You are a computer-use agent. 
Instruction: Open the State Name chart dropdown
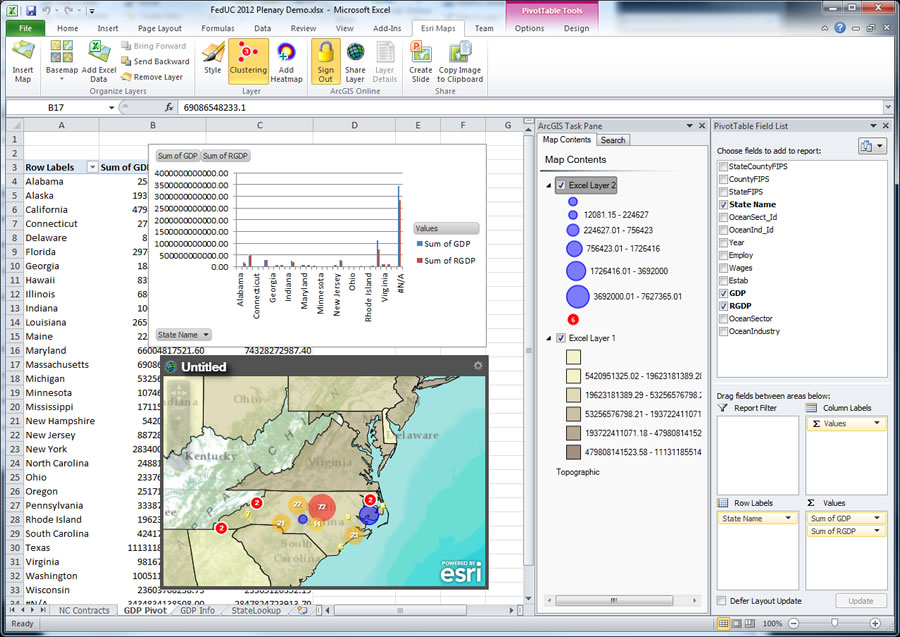tap(206, 334)
